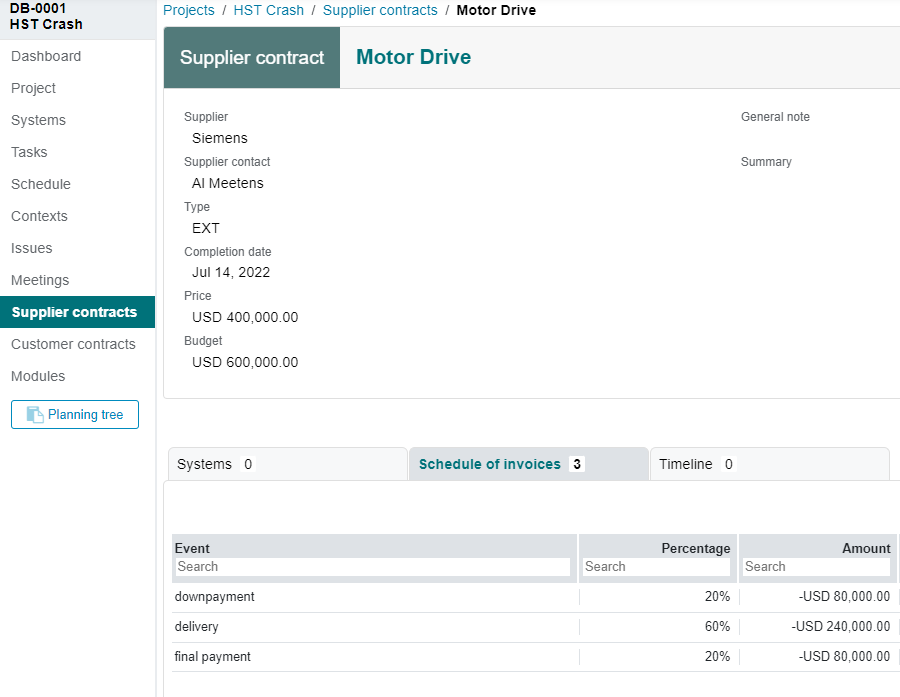Click the Motor Drive contract title
The image size is (900, 697).
[x=413, y=57]
